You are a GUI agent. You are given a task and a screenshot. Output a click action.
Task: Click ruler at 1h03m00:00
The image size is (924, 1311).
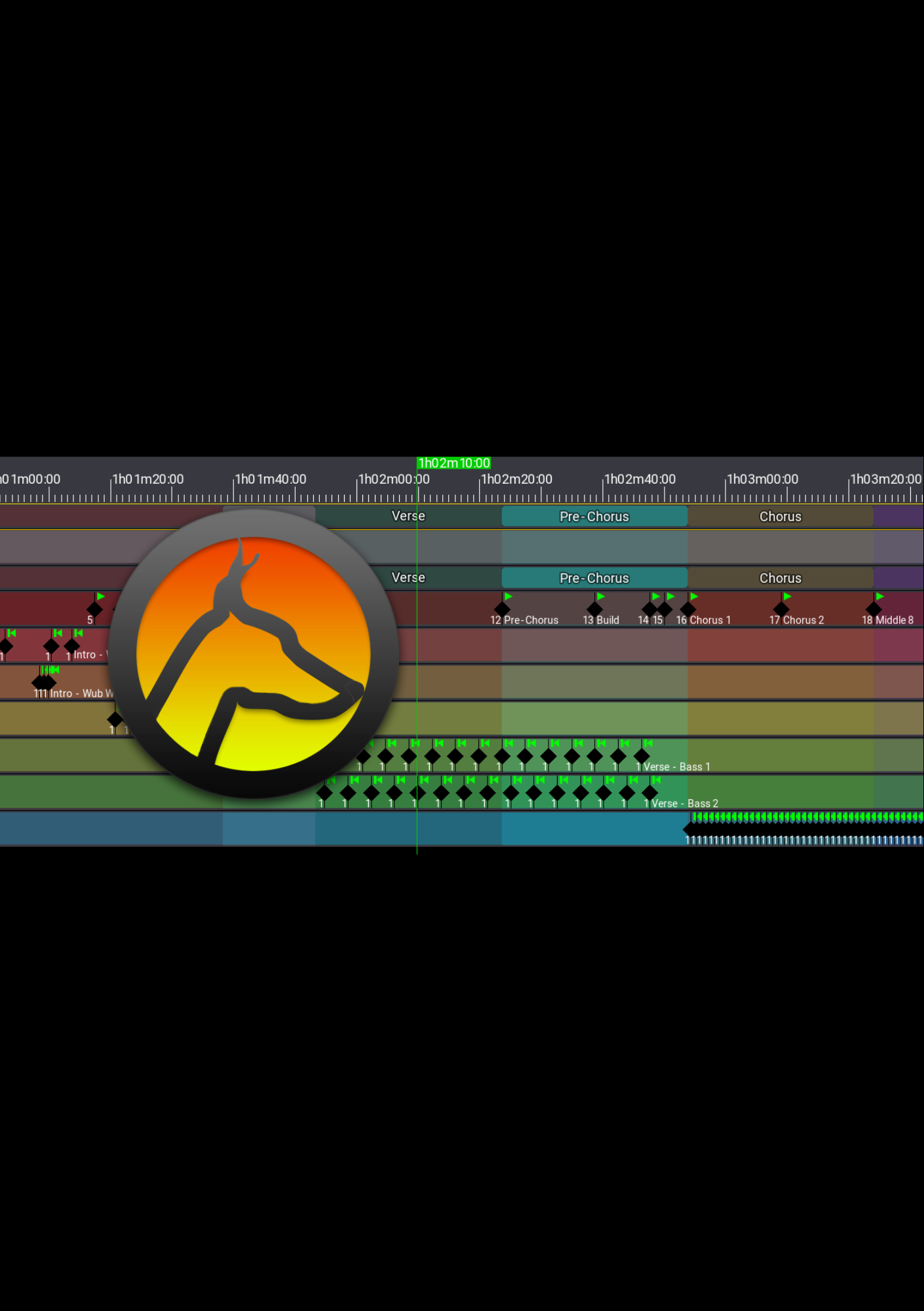[763, 479]
